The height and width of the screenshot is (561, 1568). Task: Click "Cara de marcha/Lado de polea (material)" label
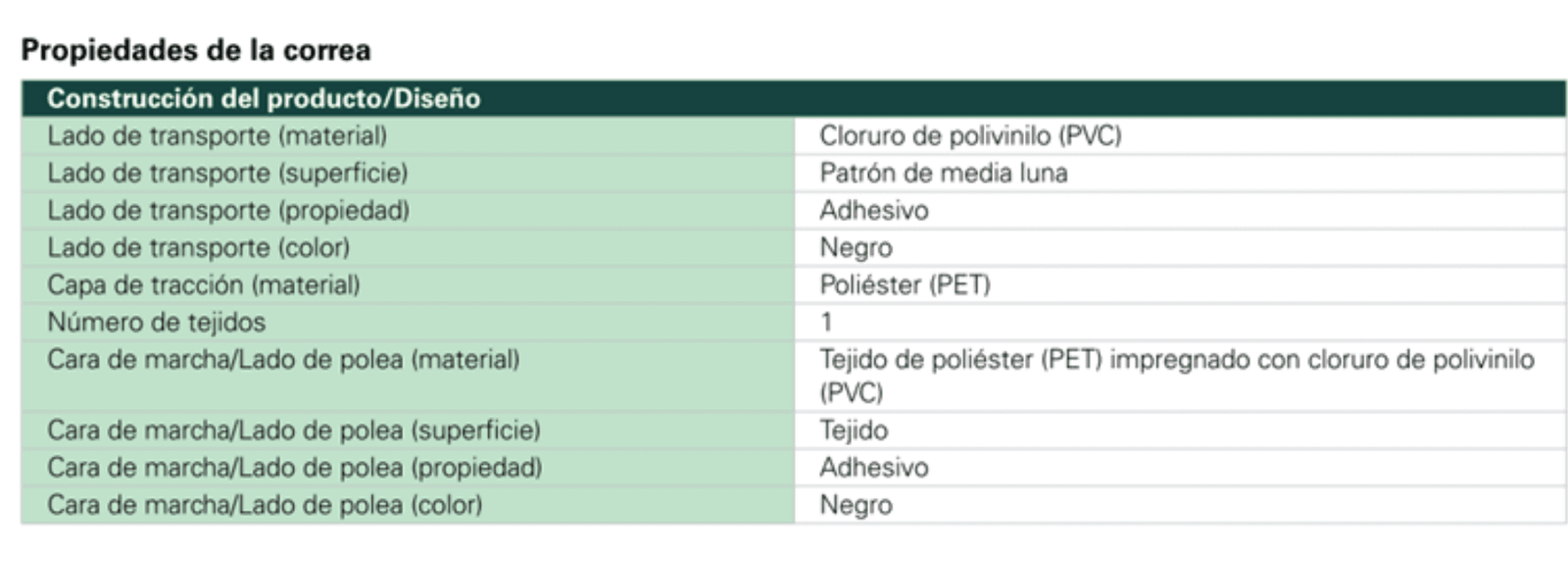283,359
